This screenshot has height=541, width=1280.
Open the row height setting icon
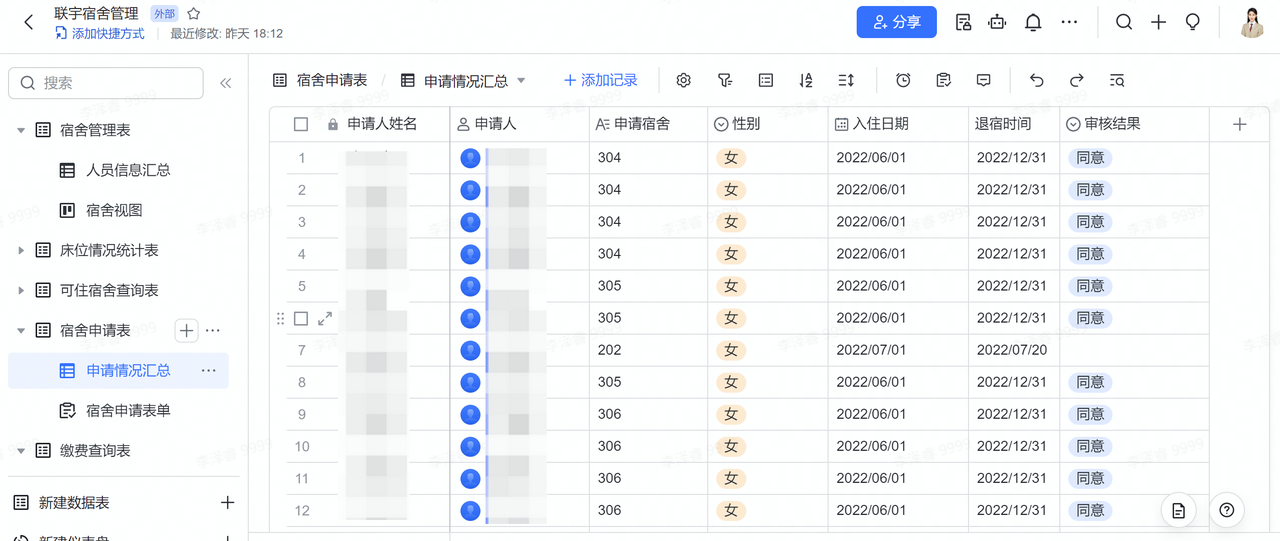tap(846, 81)
